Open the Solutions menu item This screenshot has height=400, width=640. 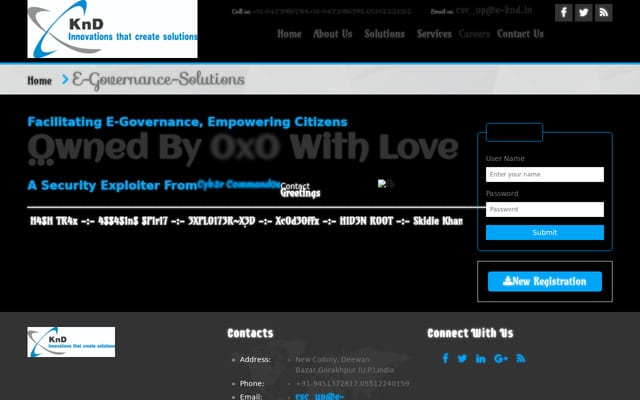[384, 34]
